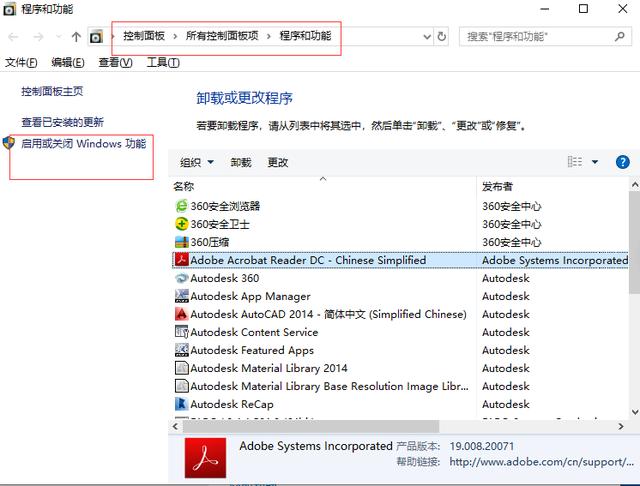This screenshot has width=640, height=486.
Task: Click 所有控制面板项 in the breadcrumb
Action: coord(222,36)
